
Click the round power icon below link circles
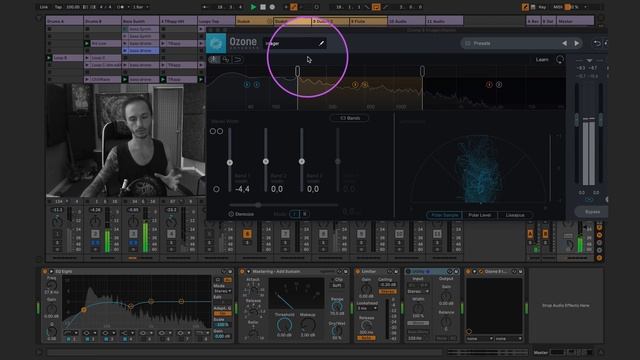click(x=216, y=189)
